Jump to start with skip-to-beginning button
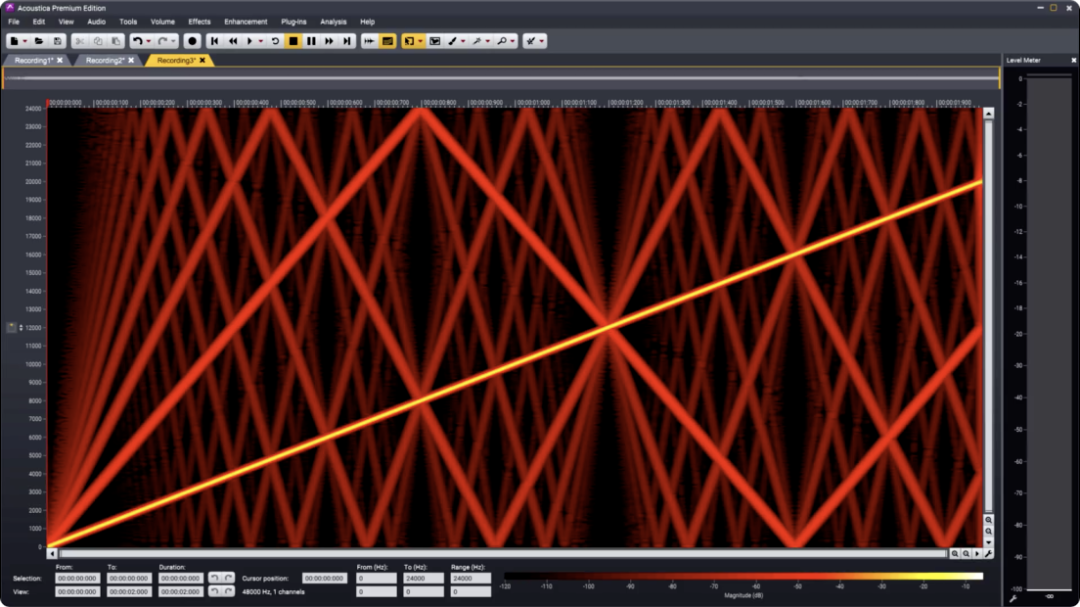This screenshot has width=1080, height=607. pyautogui.click(x=214, y=41)
